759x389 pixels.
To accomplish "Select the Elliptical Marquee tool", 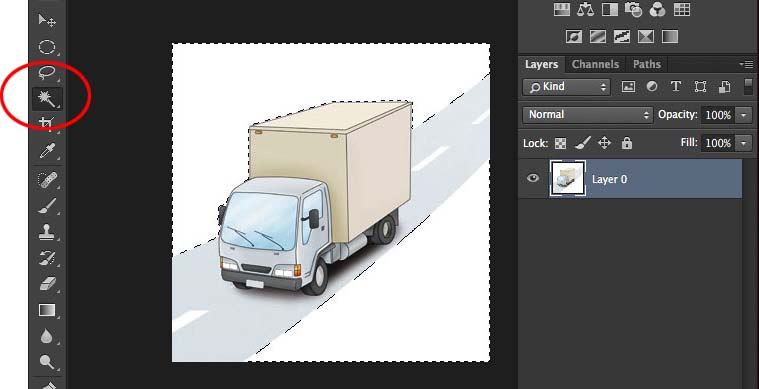I will click(47, 47).
